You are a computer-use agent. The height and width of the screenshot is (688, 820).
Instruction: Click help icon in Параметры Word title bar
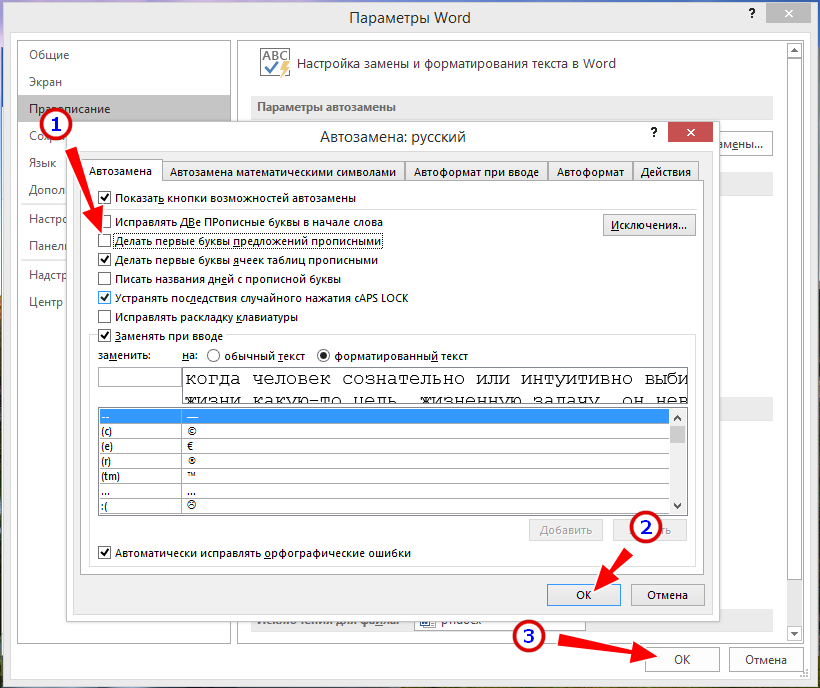(x=750, y=17)
